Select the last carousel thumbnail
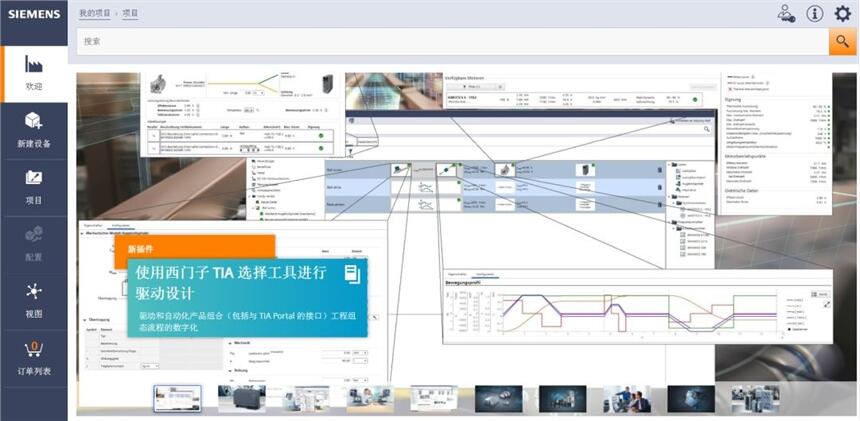Image resolution: width=860 pixels, height=421 pixels. coord(755,399)
